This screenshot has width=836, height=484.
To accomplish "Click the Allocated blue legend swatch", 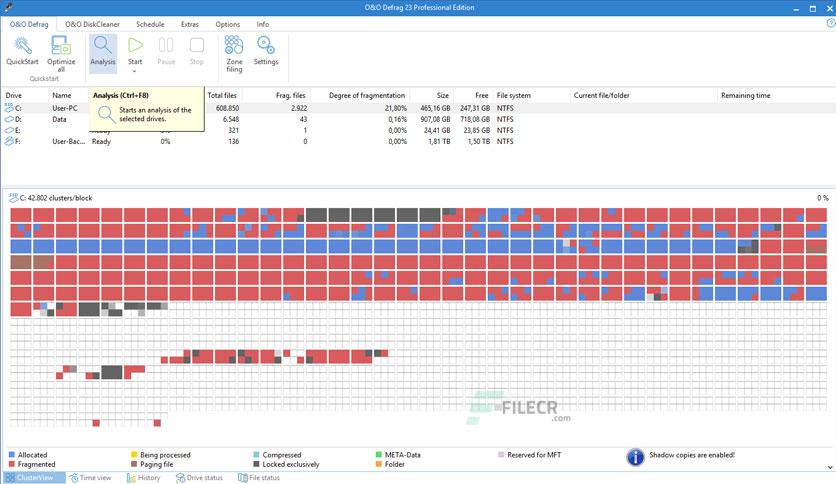I will (x=12, y=455).
